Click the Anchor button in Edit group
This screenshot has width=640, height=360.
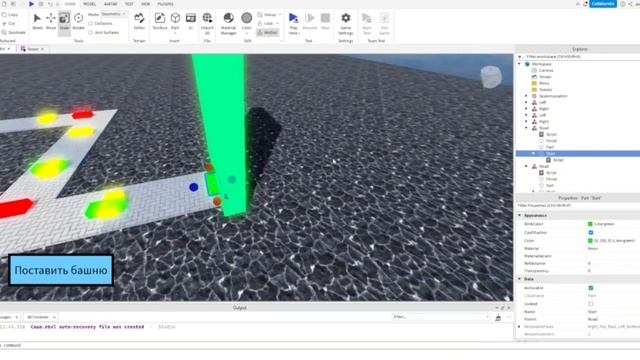pyautogui.click(x=267, y=32)
